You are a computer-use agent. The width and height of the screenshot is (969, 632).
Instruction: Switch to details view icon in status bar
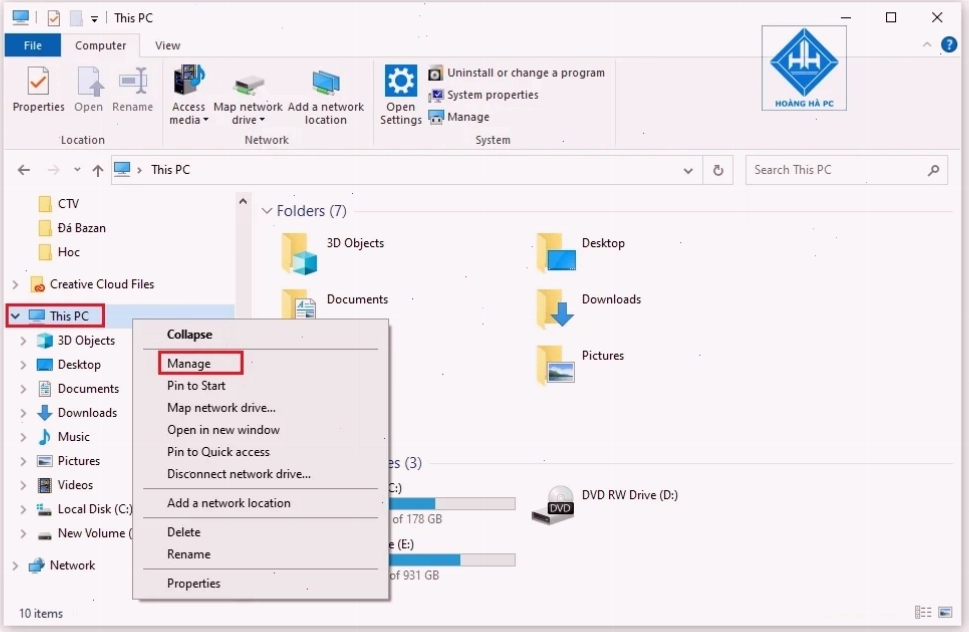click(923, 612)
